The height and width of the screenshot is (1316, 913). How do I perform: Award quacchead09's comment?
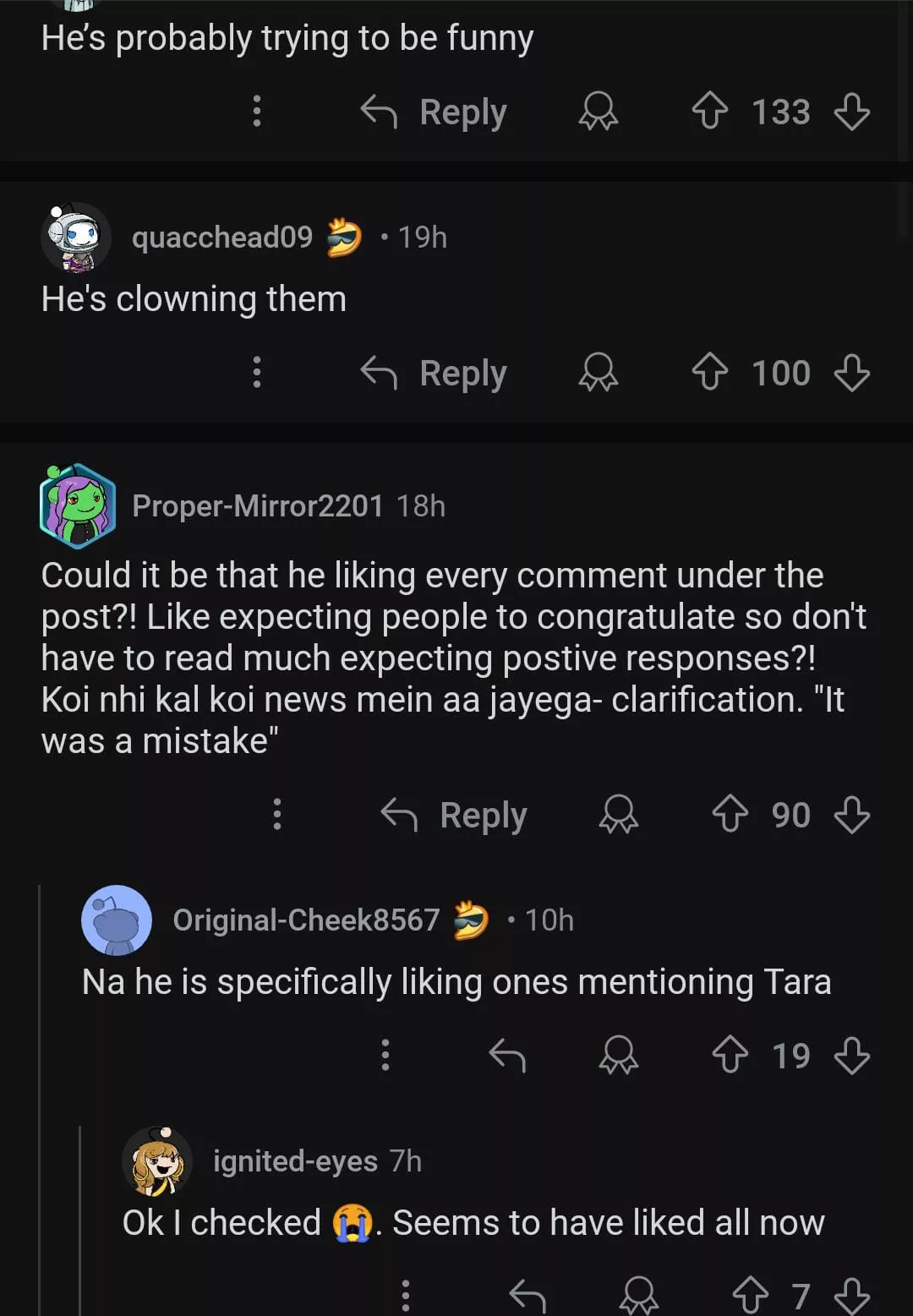599,373
